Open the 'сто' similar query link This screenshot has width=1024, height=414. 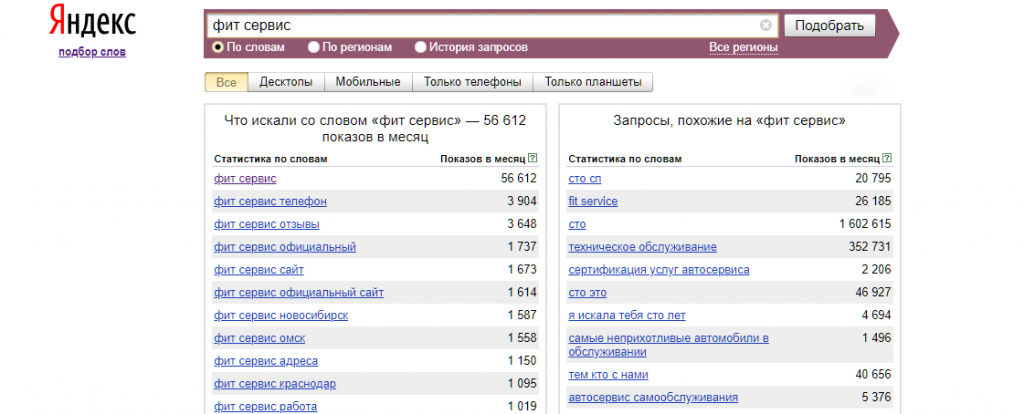tap(577, 224)
